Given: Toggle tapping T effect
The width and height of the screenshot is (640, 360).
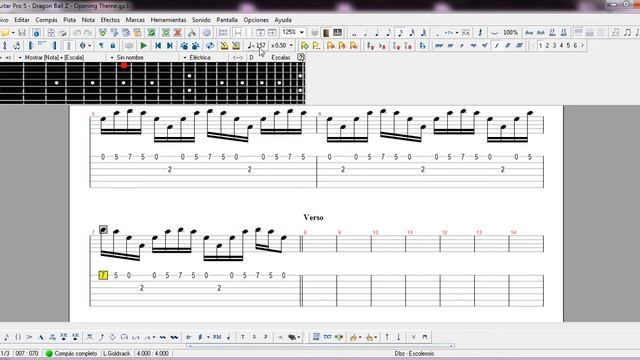Looking at the screenshot, I should coord(242,337).
